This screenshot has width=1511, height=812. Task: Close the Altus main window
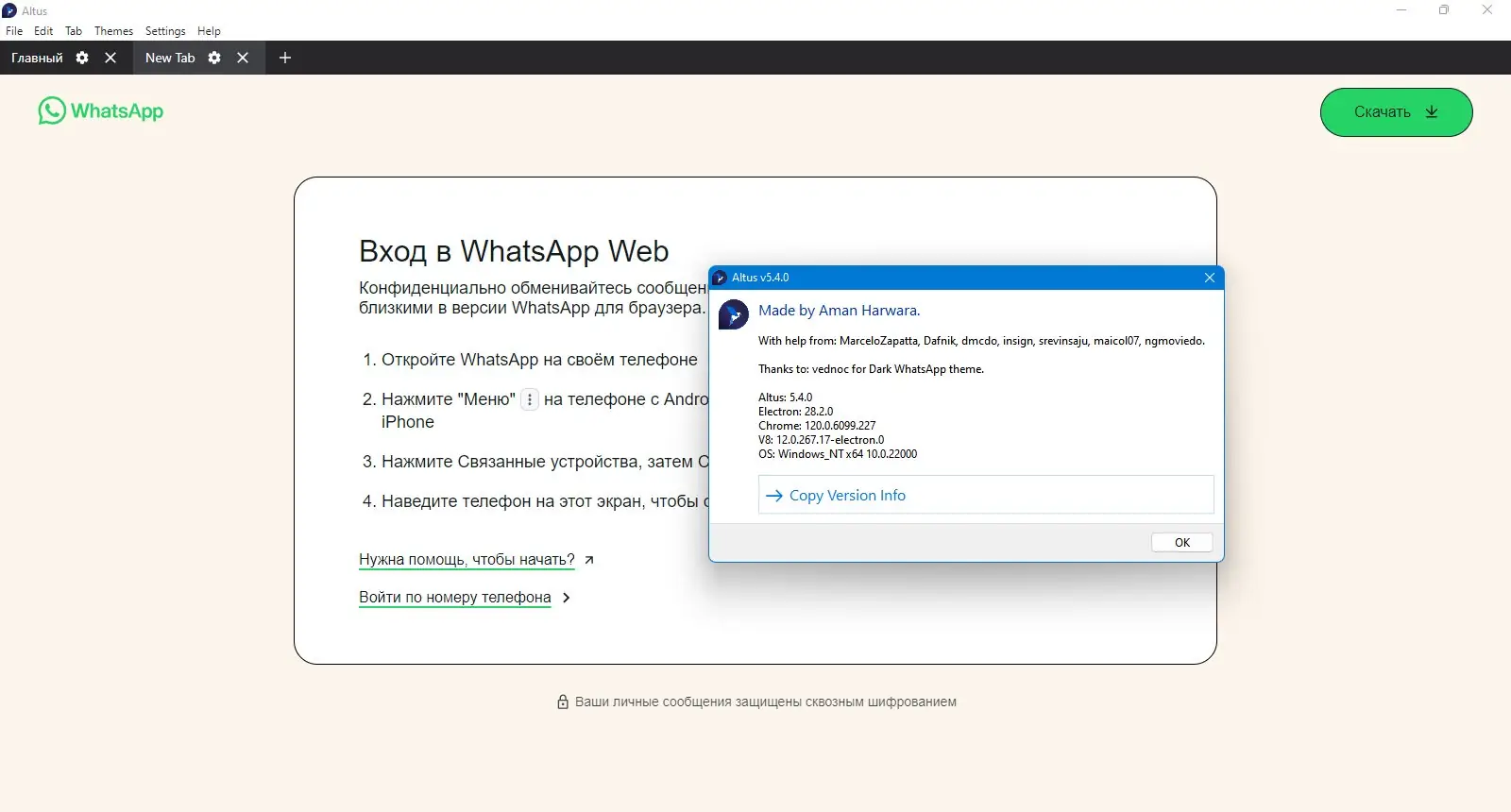tap(1487, 10)
